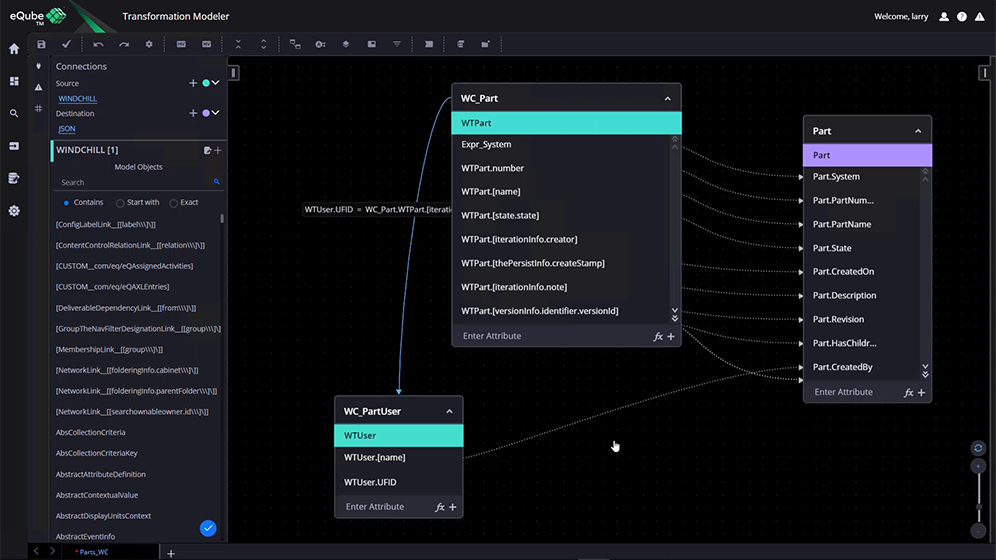Click the plus beside WINDCHILL [1] header
Image resolution: width=996 pixels, height=560 pixels.
pyautogui.click(x=218, y=150)
